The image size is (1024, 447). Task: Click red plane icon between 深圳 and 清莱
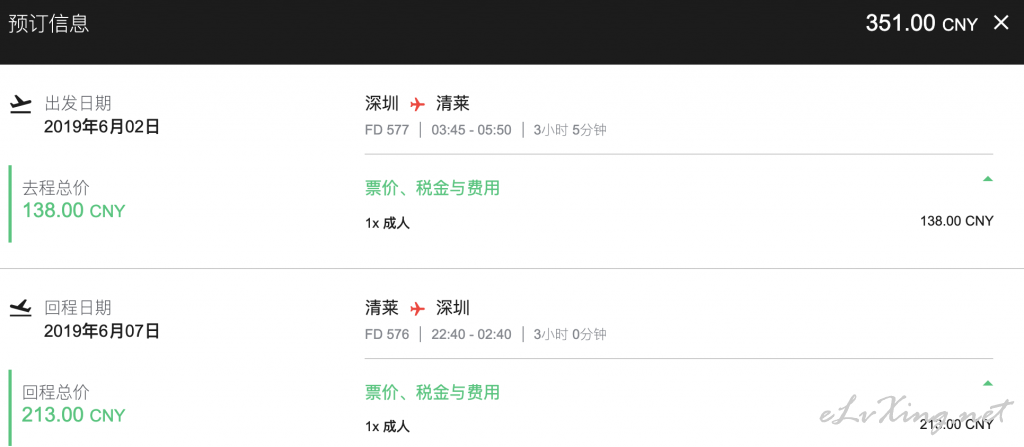[417, 104]
